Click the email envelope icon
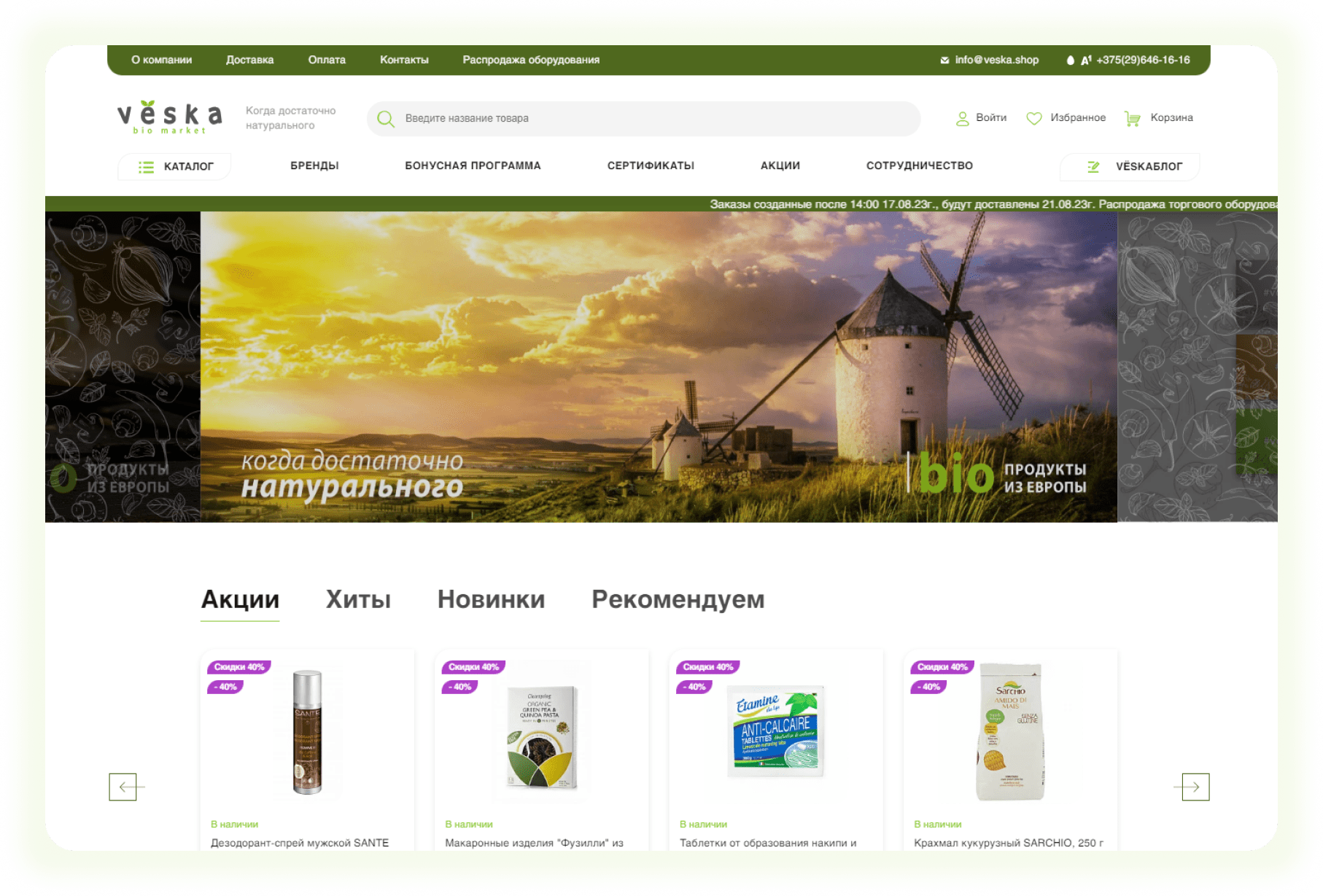 [944, 61]
